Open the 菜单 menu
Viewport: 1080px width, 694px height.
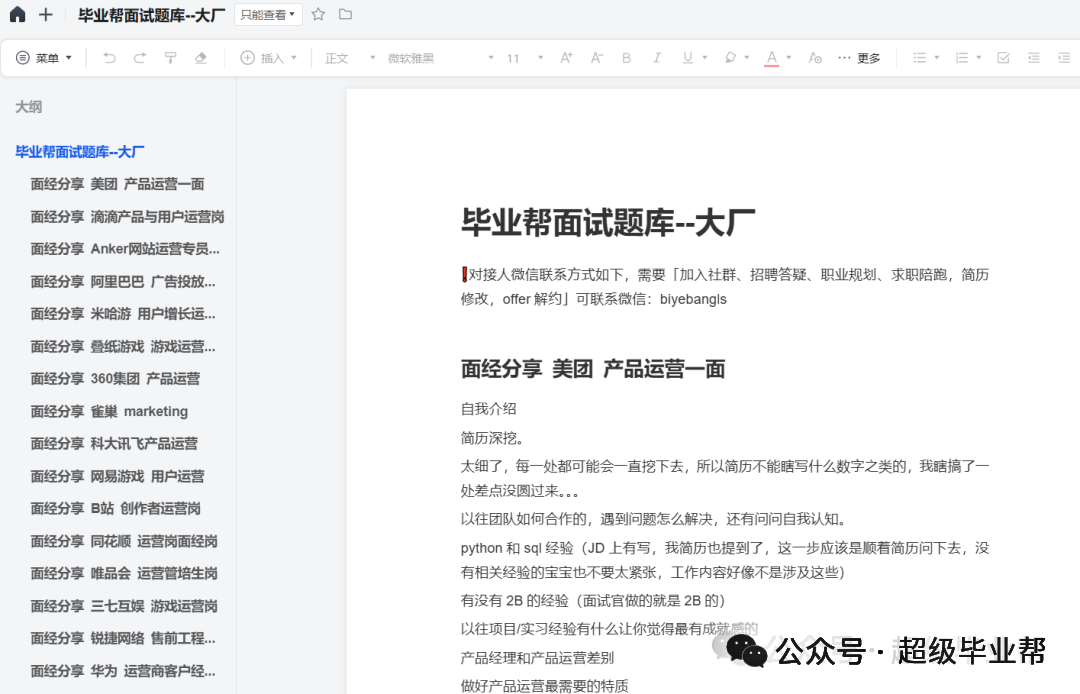44,57
